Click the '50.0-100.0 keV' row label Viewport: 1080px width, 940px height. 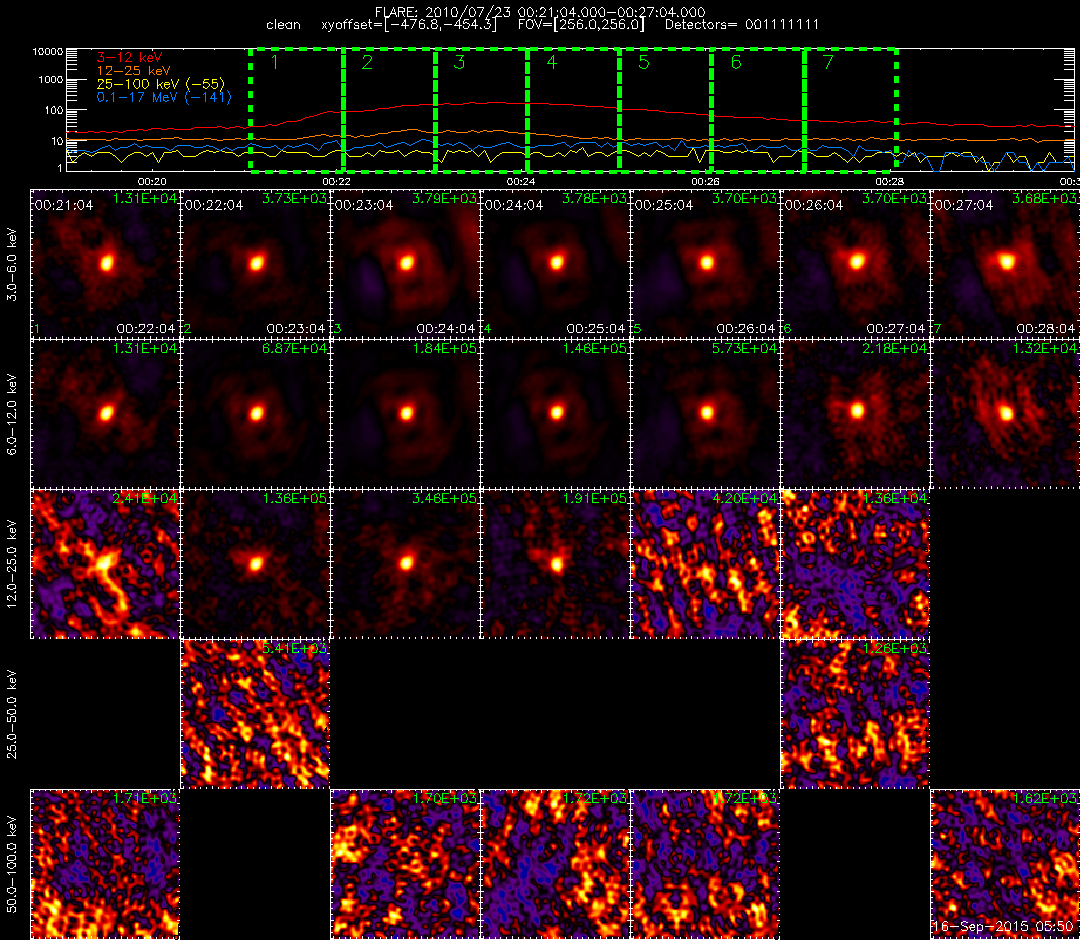[x=14, y=864]
